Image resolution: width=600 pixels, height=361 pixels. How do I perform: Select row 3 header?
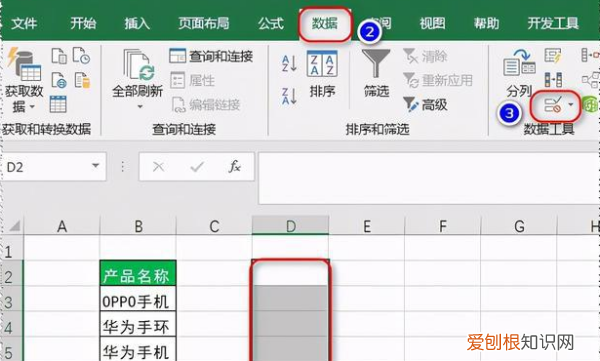(11, 299)
